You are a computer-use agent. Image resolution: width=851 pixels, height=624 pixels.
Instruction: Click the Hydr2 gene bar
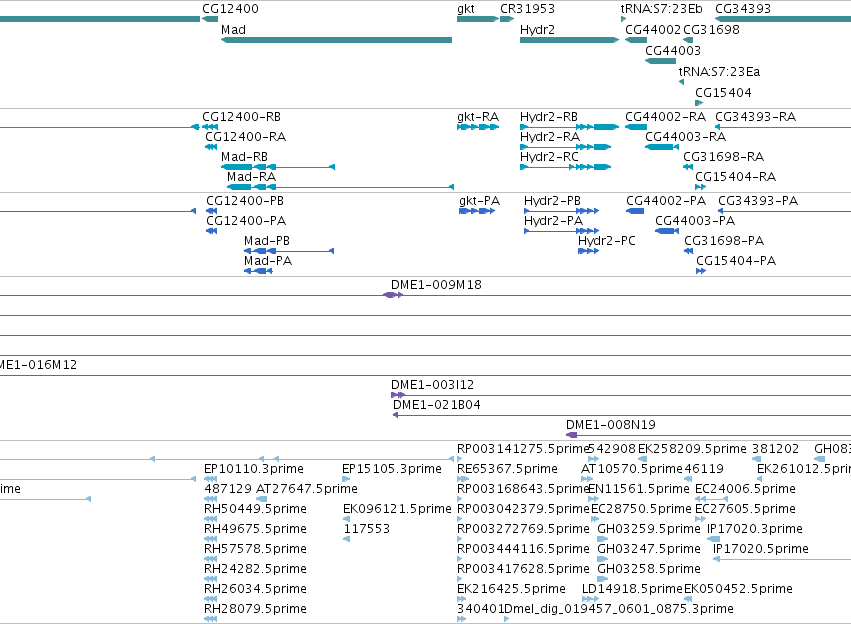point(569,40)
